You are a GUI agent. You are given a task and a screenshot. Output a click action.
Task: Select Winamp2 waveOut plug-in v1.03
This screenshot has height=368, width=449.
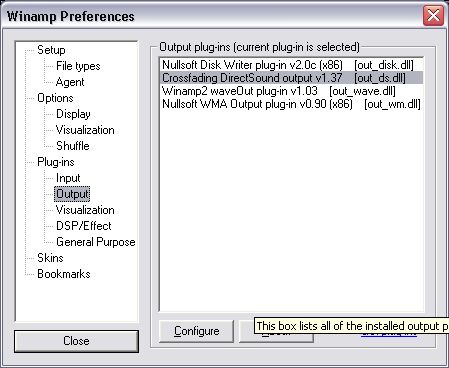point(291,91)
